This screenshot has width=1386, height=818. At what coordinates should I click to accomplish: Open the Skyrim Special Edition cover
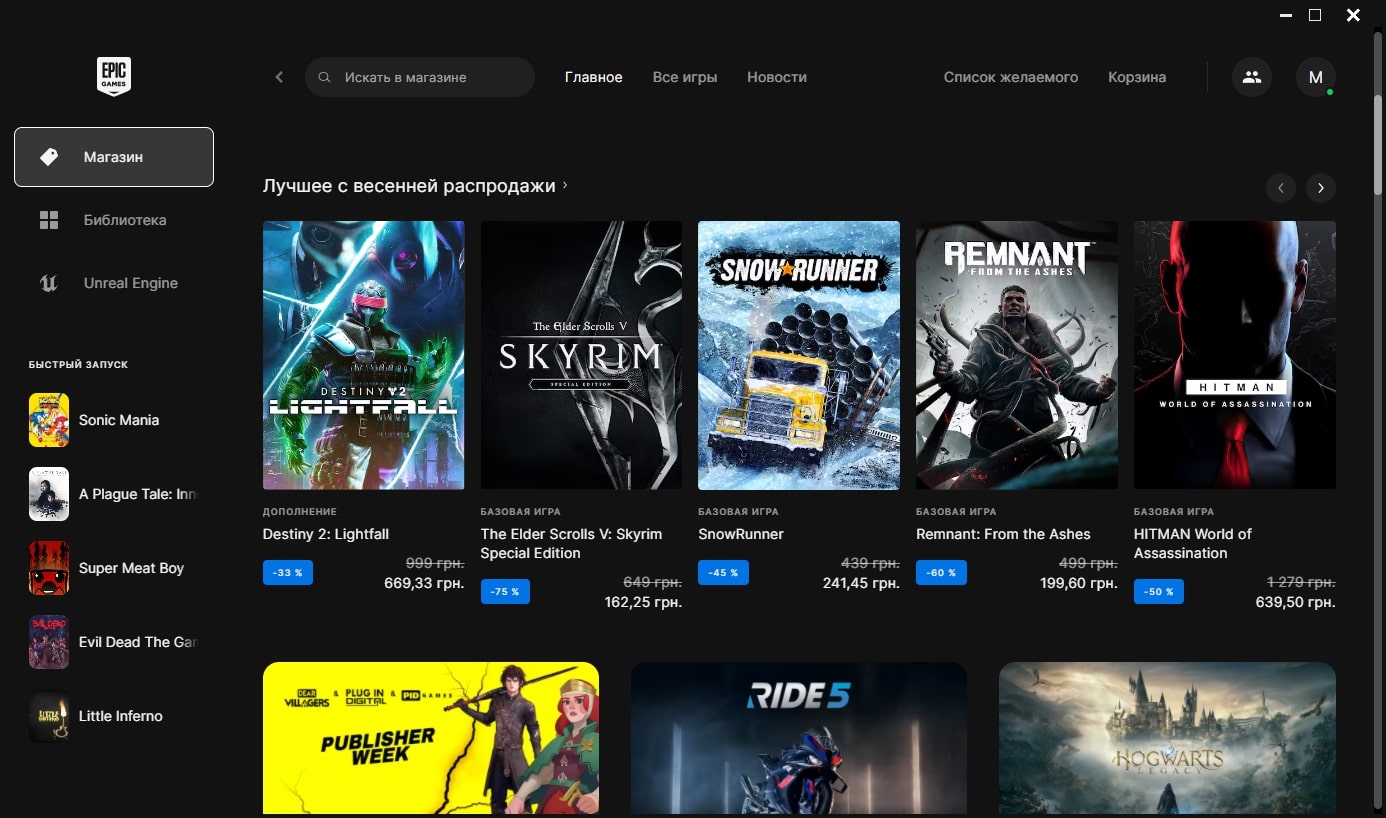point(581,355)
